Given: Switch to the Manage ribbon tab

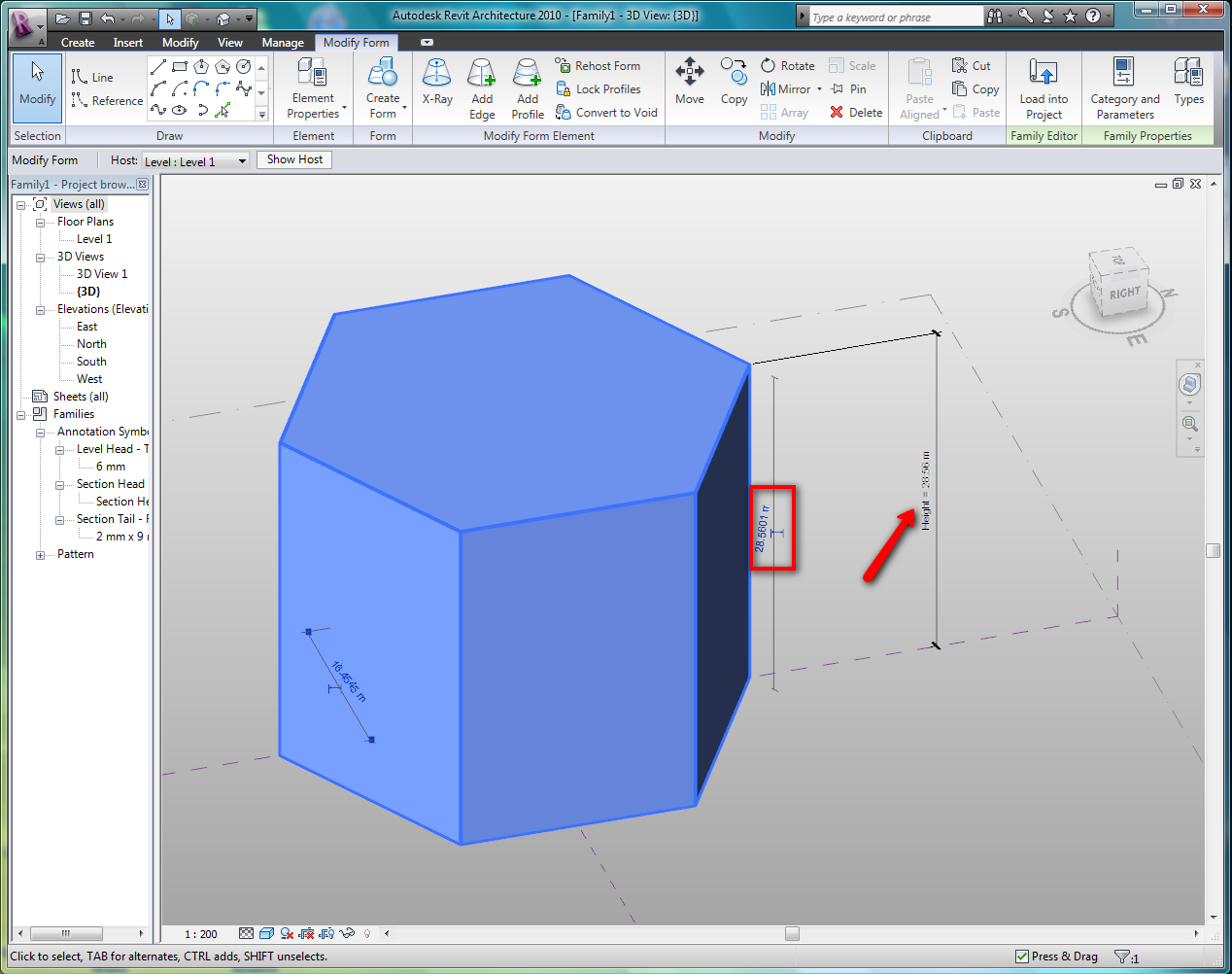Looking at the screenshot, I should tap(282, 43).
